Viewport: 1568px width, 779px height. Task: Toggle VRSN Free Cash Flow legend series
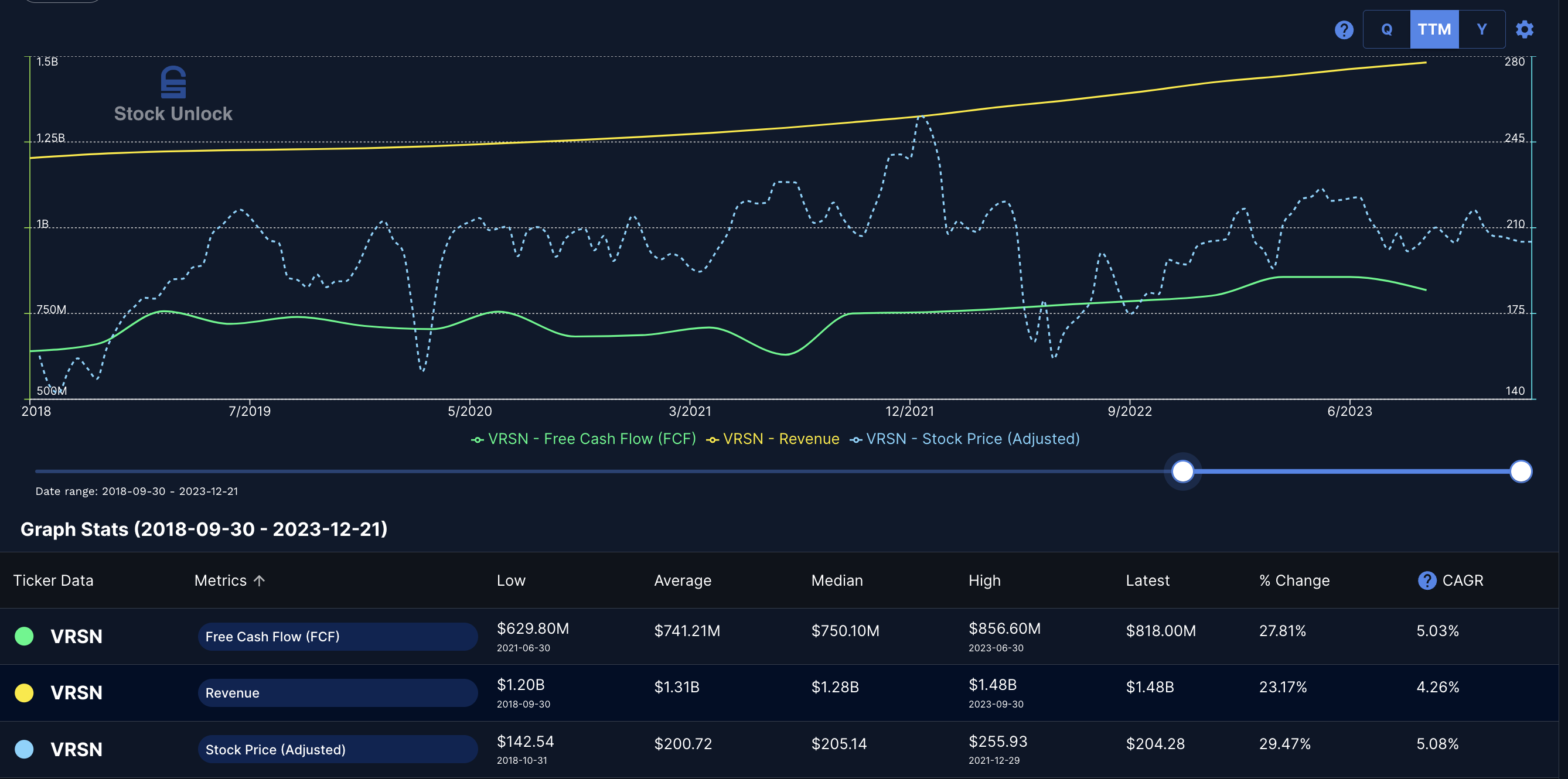[583, 439]
